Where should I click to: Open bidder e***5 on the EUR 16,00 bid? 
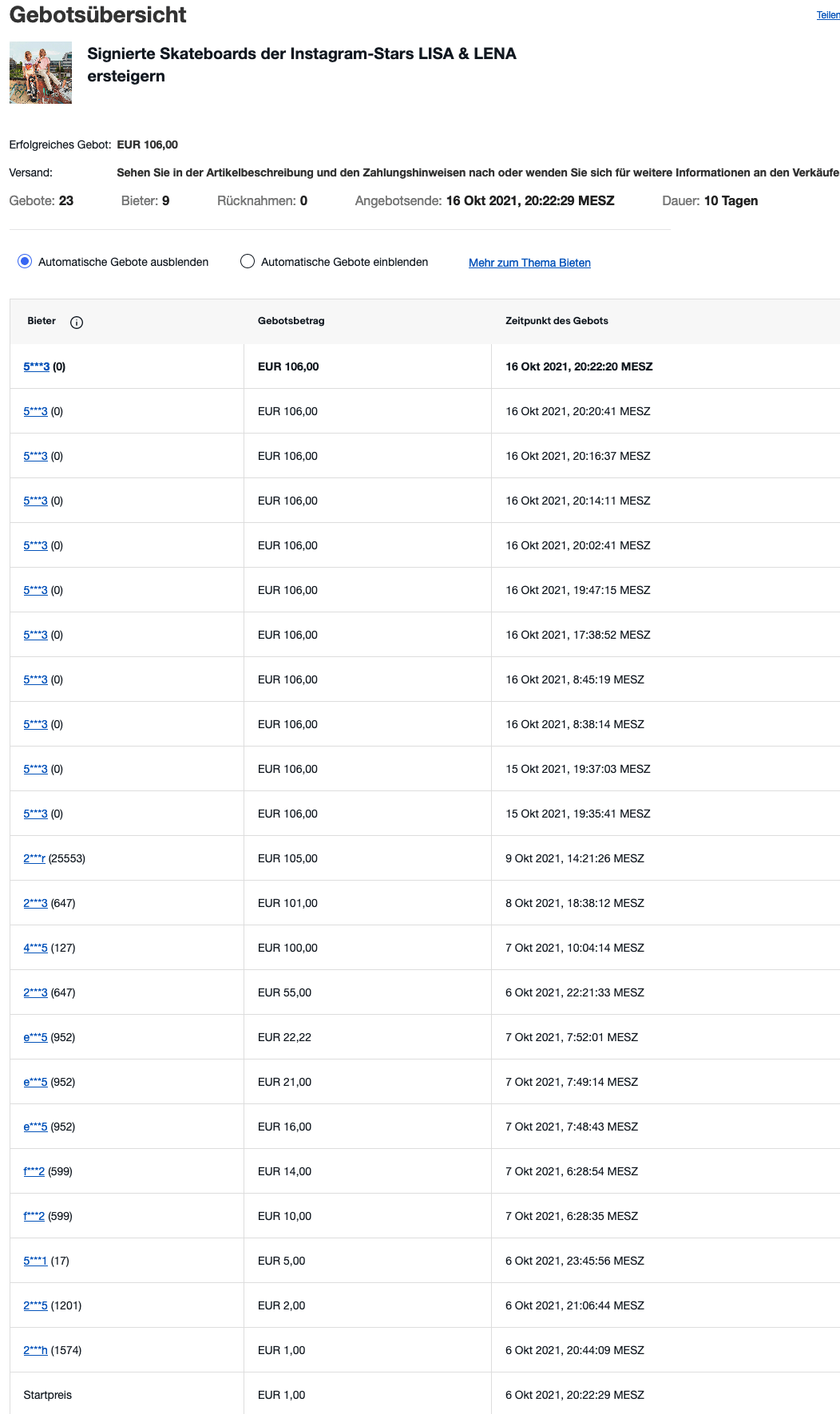(x=36, y=1127)
